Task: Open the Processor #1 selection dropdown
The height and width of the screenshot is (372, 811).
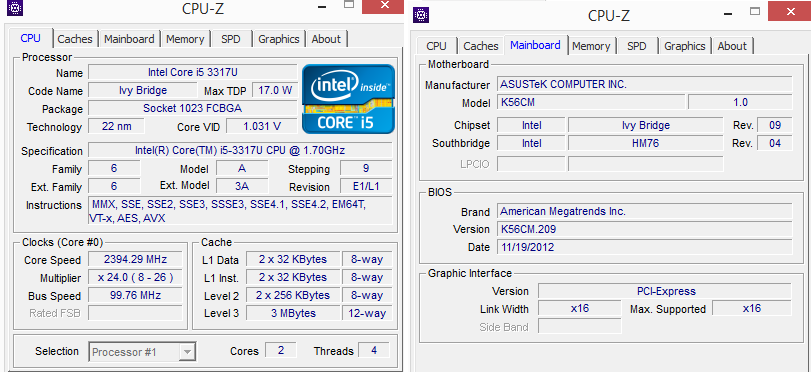Action: 142,352
